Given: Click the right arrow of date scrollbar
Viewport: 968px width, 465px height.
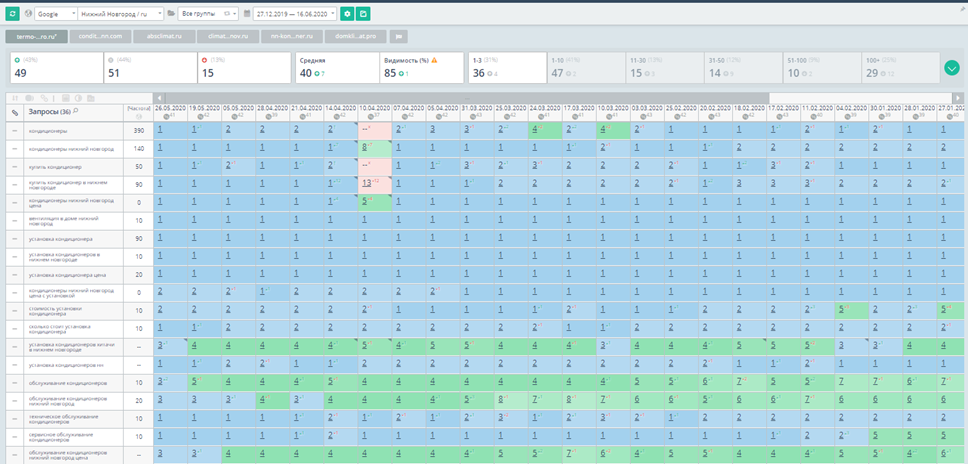Looking at the screenshot, I should [958, 98].
